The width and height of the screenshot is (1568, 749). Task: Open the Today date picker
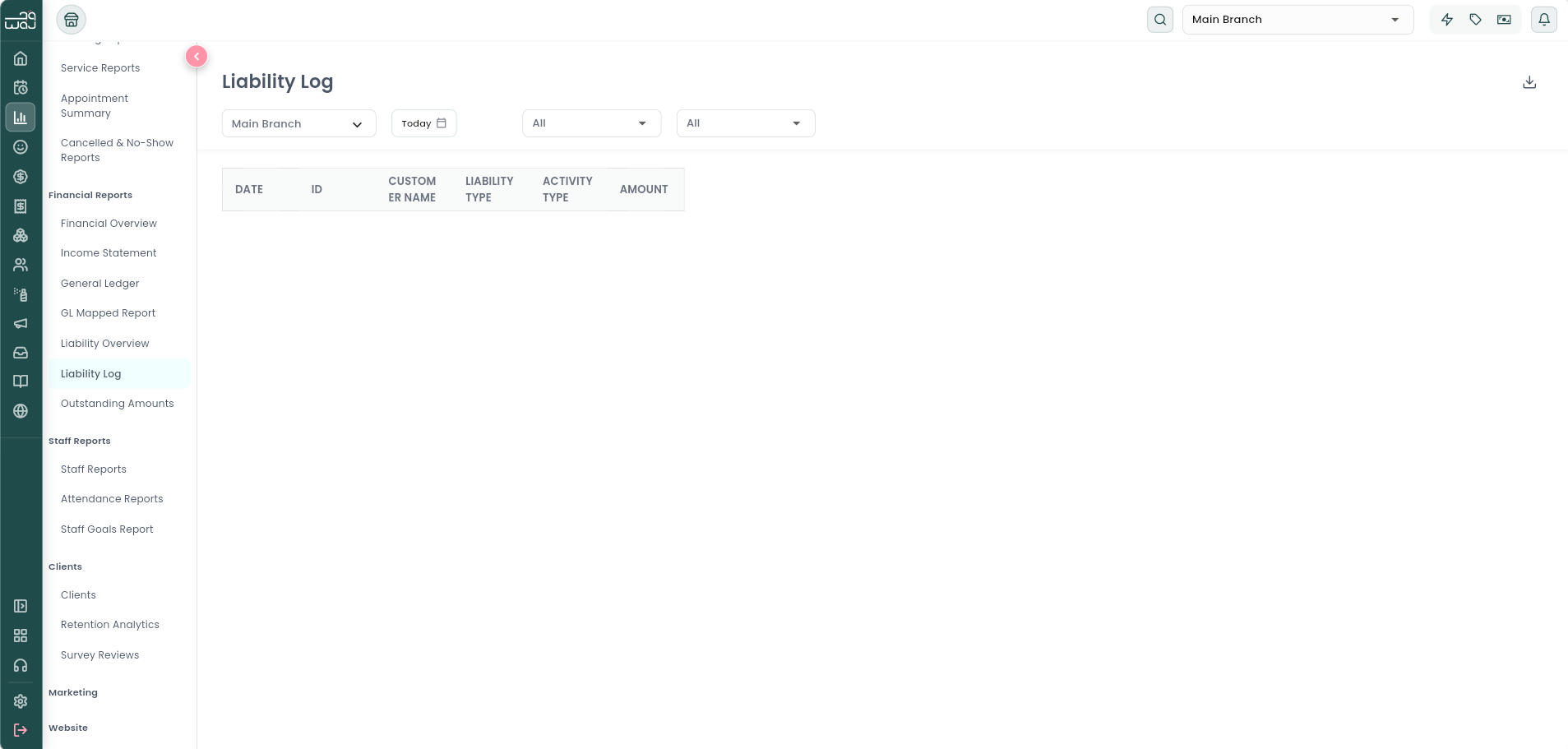click(424, 123)
